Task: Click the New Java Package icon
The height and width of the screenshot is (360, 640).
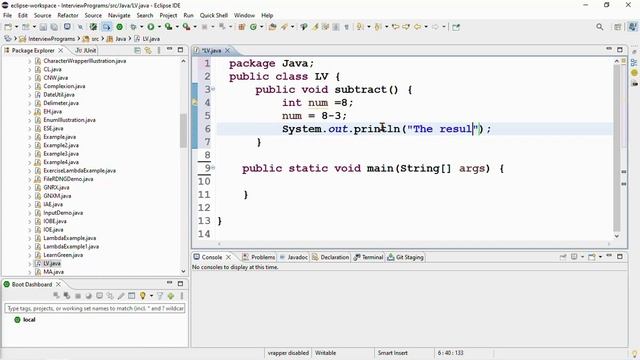Action: pyautogui.click(x=242, y=27)
